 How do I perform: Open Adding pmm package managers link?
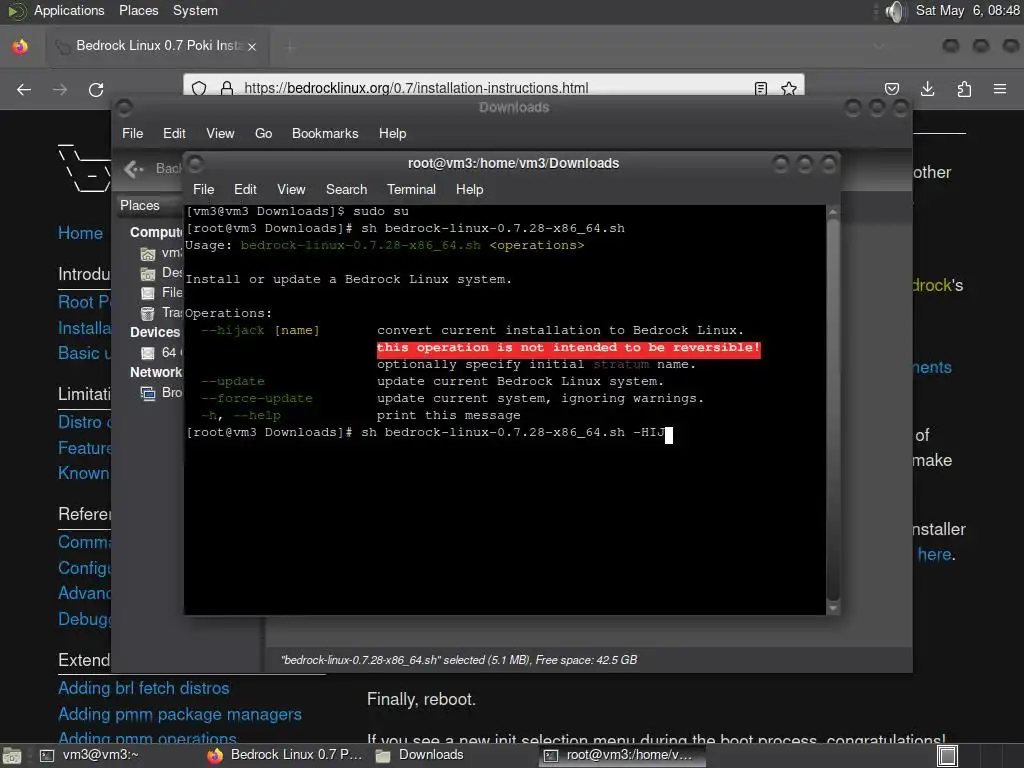tap(180, 714)
